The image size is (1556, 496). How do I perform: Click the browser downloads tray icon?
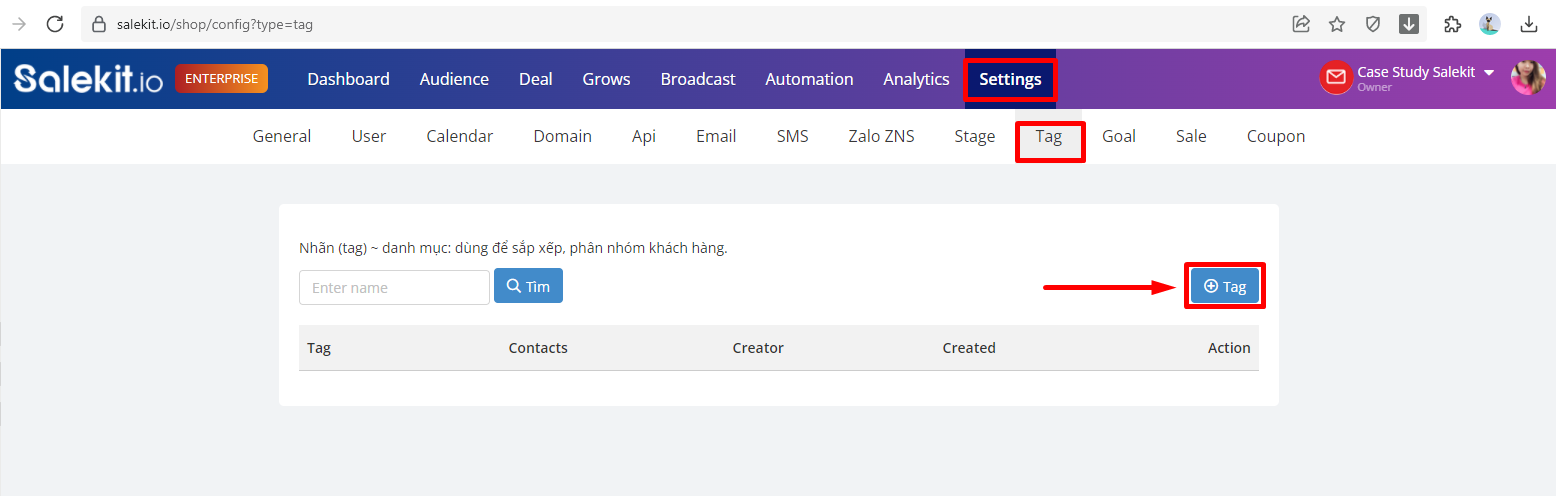1529,24
